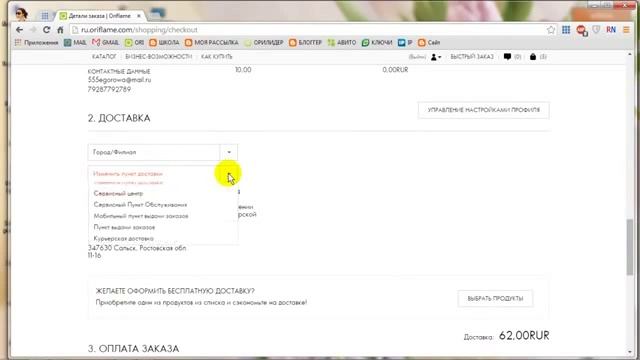Open the shield extension icon
Viewport: 640px width, 360px height.
tap(596, 29)
